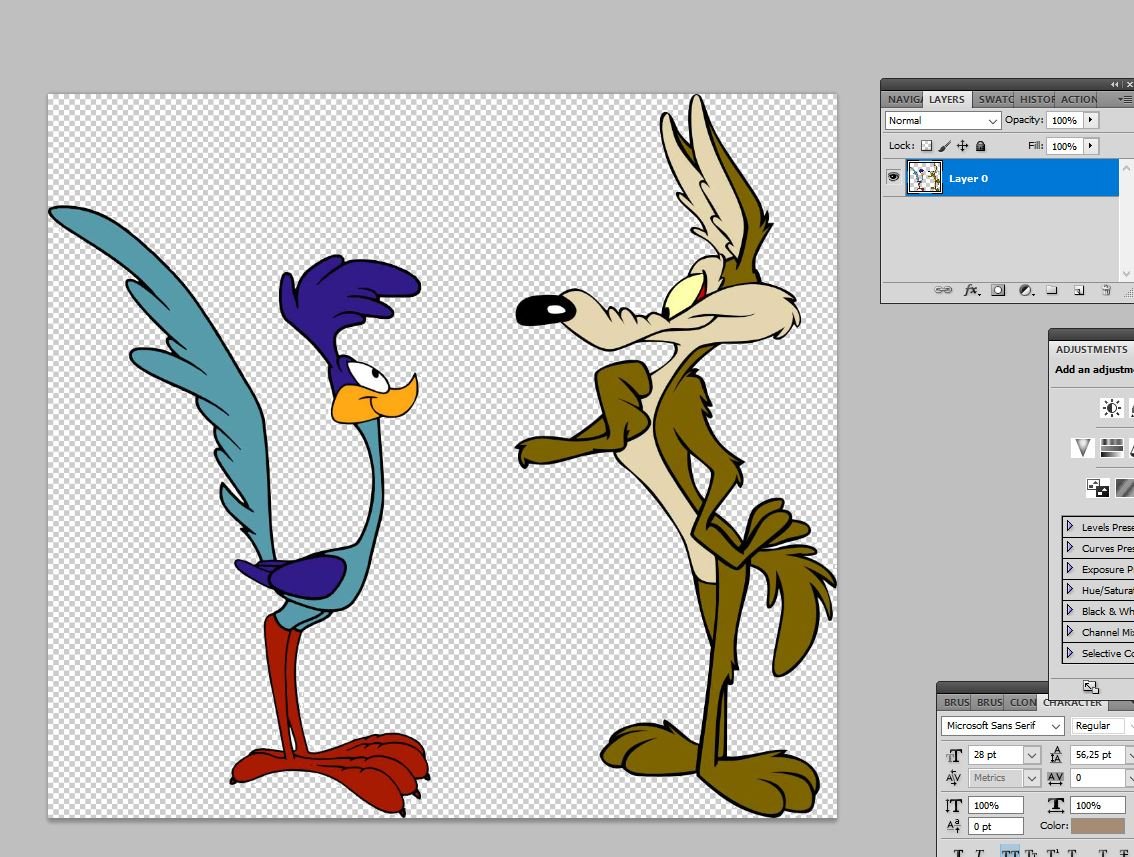Select the Layer 0 name

coord(968,179)
